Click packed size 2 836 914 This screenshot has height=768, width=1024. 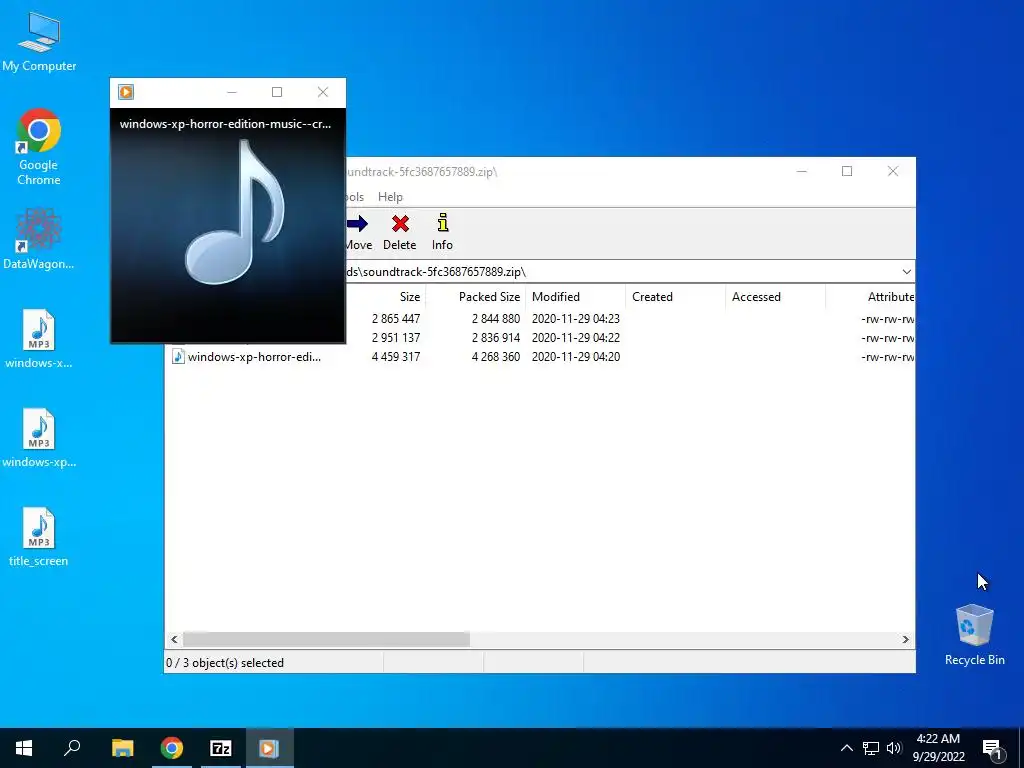click(x=496, y=338)
